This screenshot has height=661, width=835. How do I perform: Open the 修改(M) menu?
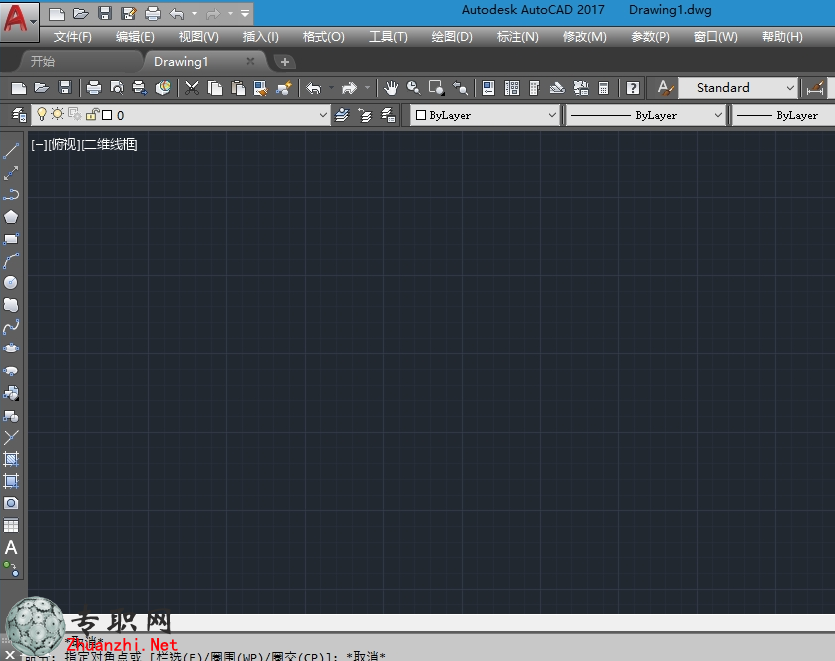[x=585, y=37]
